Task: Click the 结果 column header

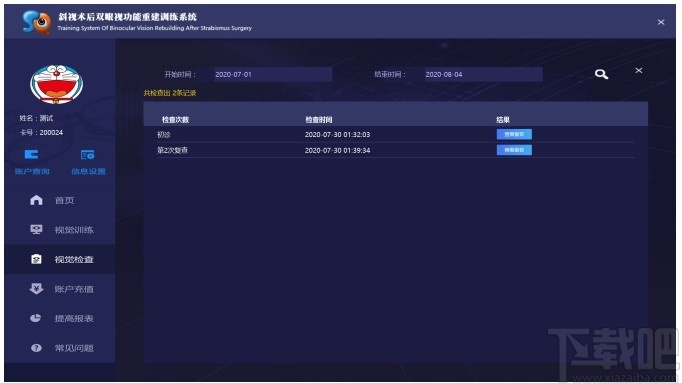Action: (x=503, y=120)
